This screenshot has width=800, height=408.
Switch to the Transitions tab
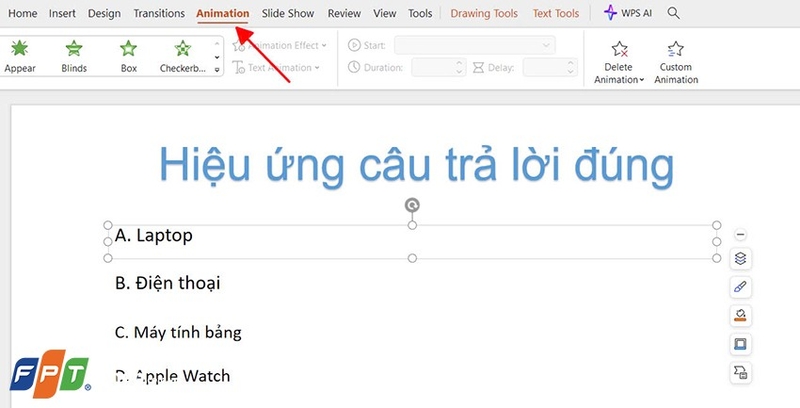coord(159,13)
